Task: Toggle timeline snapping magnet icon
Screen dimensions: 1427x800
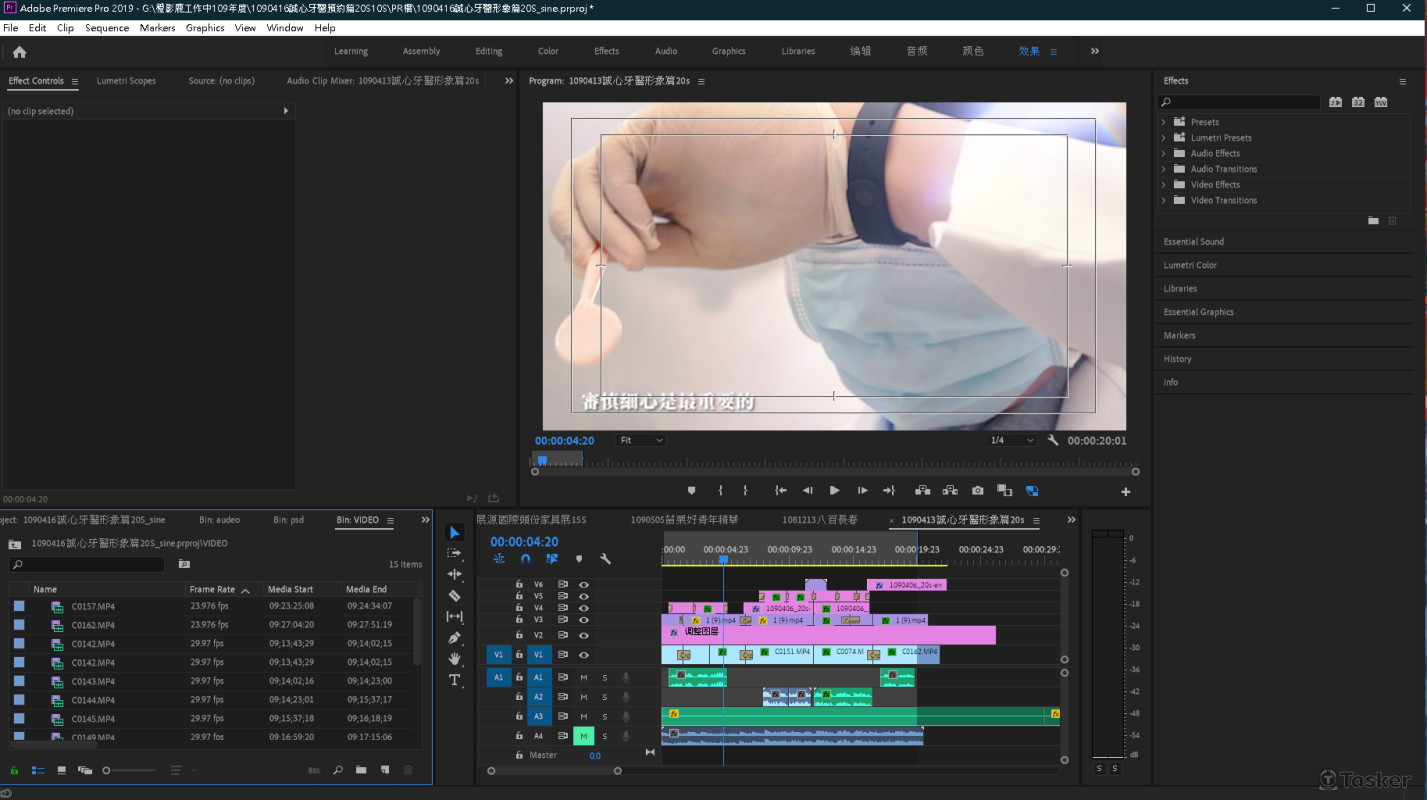Action: tap(525, 559)
